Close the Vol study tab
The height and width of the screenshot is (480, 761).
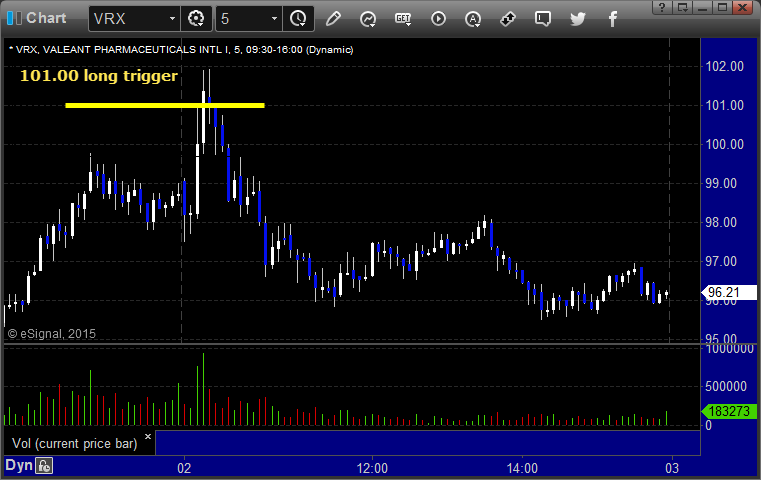[x=148, y=436]
